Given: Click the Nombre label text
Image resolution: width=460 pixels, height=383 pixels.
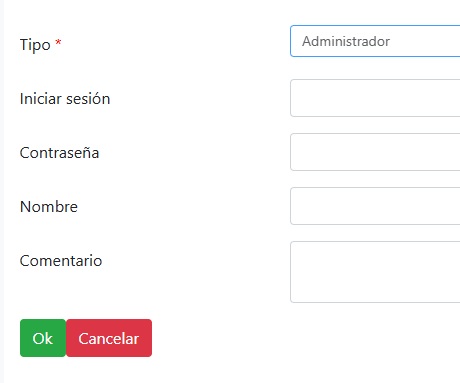Looking at the screenshot, I should pyautogui.click(x=49, y=207).
